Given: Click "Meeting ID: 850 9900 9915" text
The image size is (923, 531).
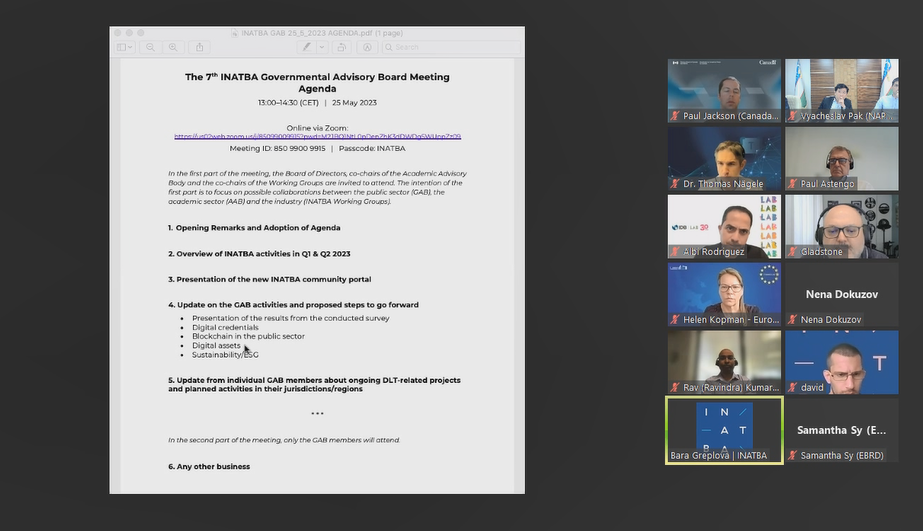Looking at the screenshot, I should pos(277,148).
